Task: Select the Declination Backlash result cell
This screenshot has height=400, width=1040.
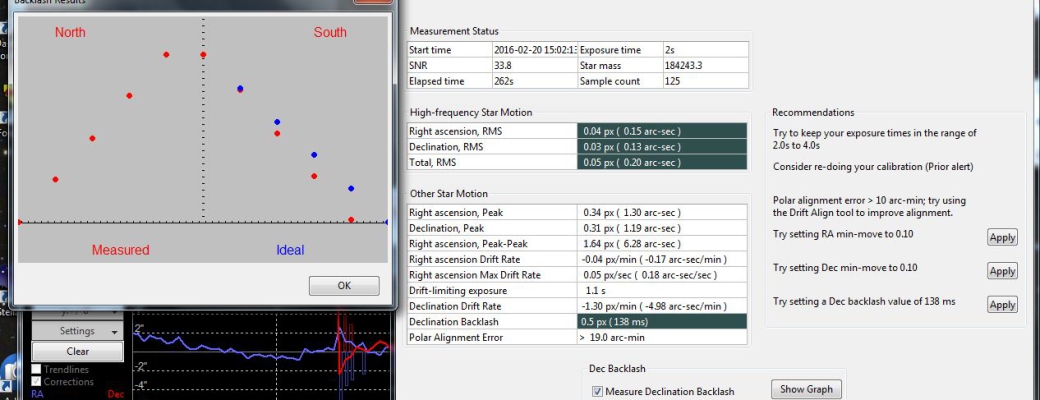Action: pos(662,322)
